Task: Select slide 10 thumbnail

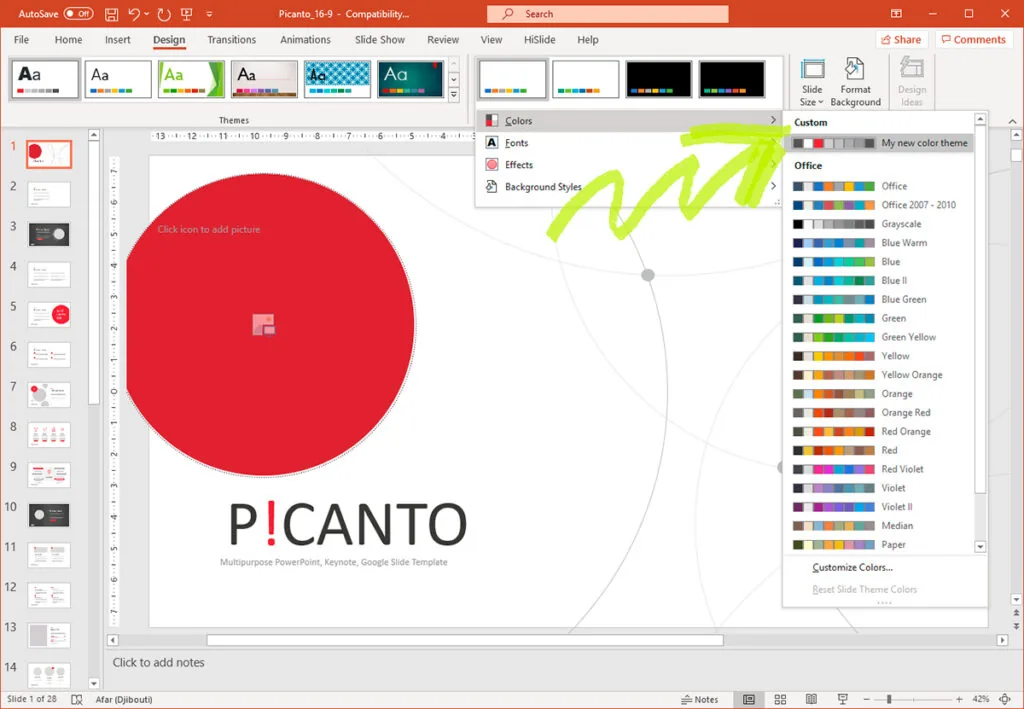Action: pos(49,515)
